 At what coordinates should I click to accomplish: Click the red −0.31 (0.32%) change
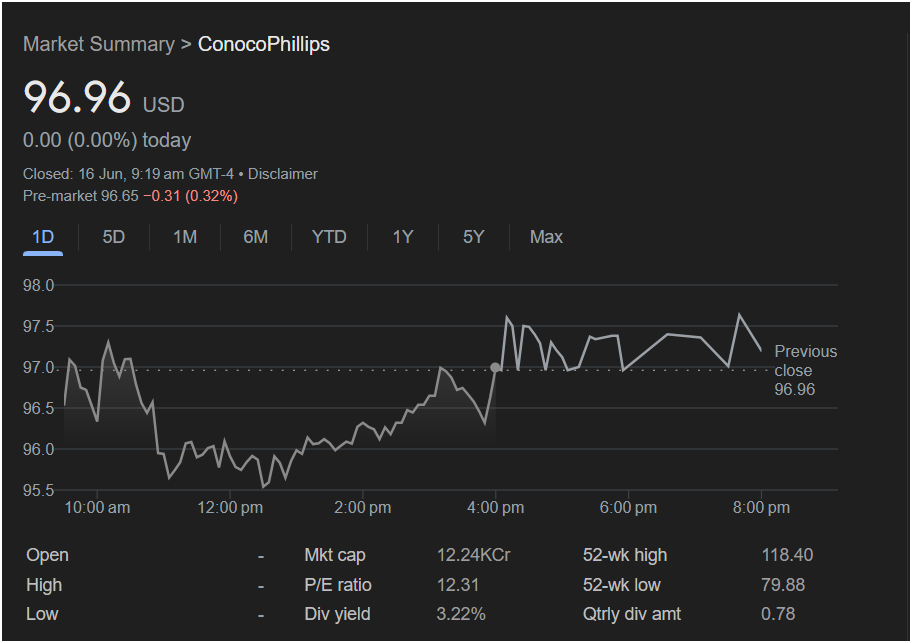(191, 196)
